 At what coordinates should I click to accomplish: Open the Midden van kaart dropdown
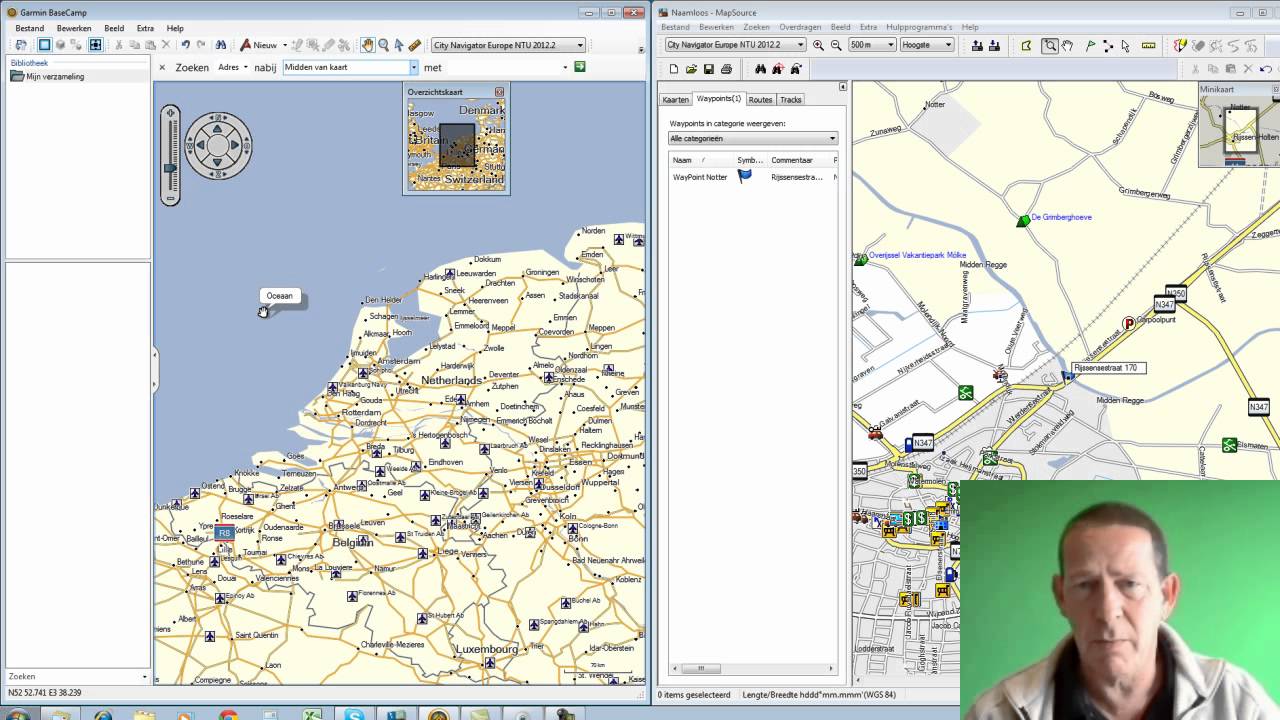(413, 67)
